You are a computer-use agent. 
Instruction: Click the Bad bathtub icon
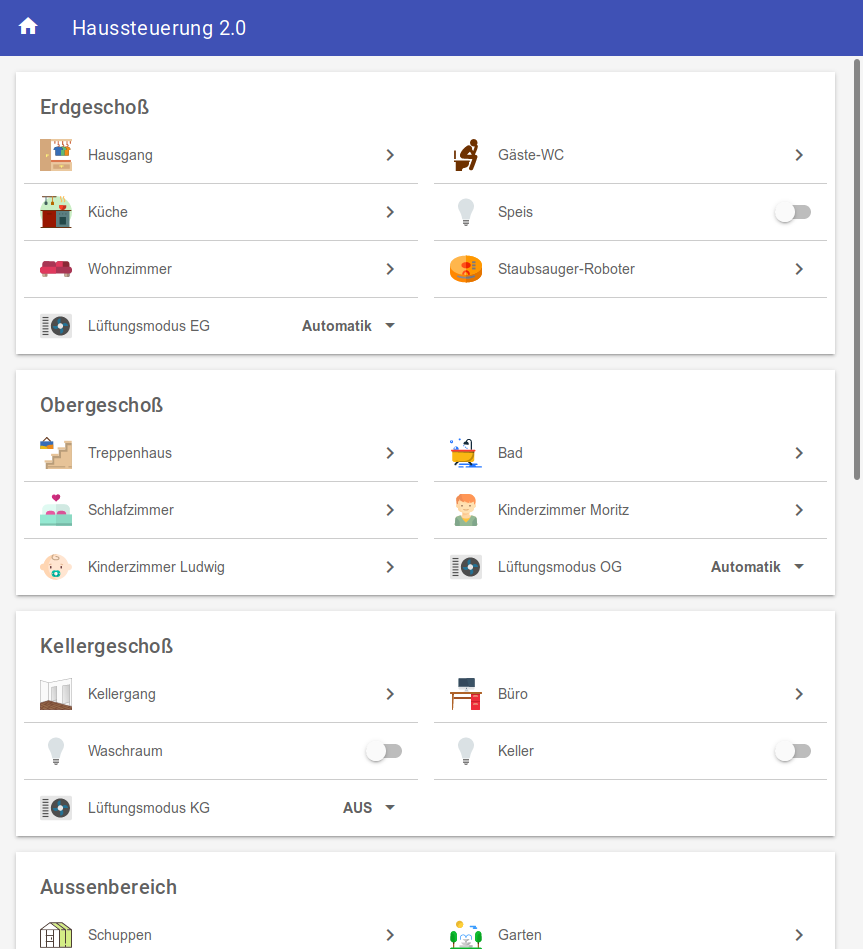[466, 453]
